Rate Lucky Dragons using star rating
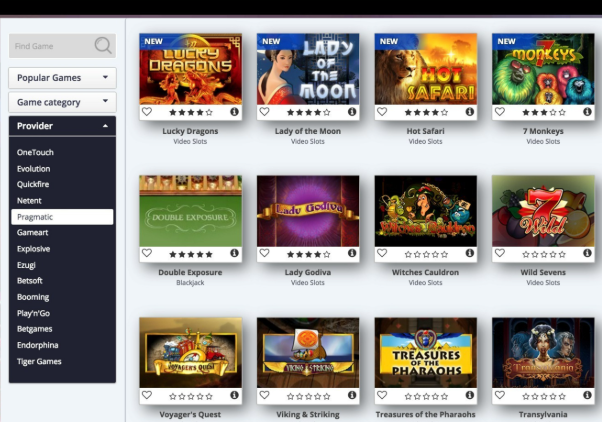602x422 pixels. point(191,113)
